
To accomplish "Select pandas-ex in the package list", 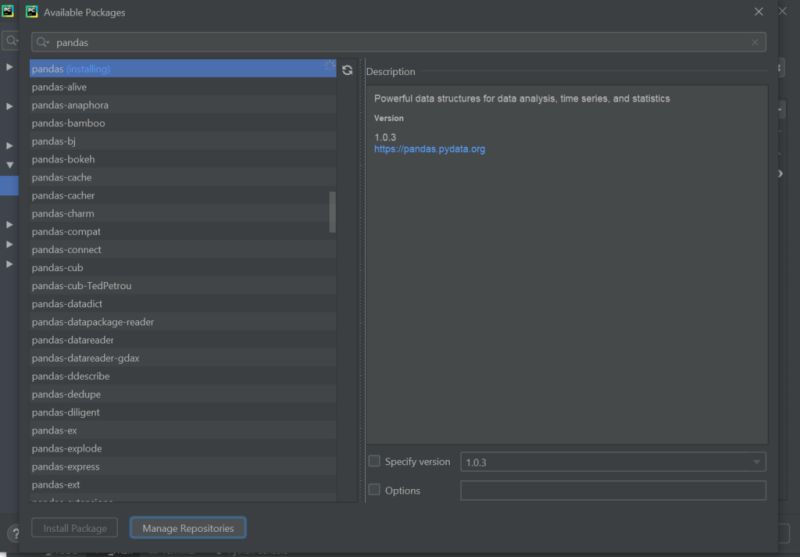I will pyautogui.click(x=183, y=431).
